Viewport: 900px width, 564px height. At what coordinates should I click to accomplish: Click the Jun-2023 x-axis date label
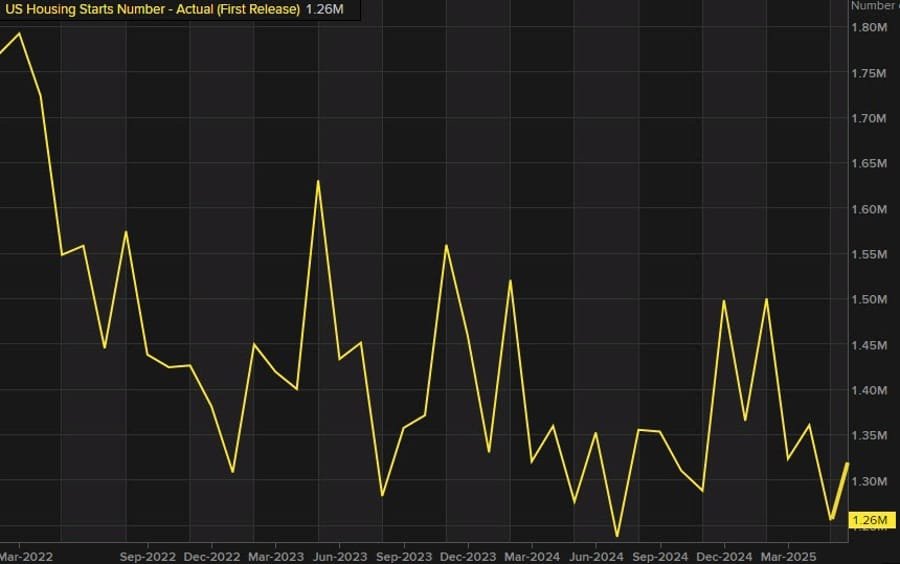pyautogui.click(x=339, y=553)
